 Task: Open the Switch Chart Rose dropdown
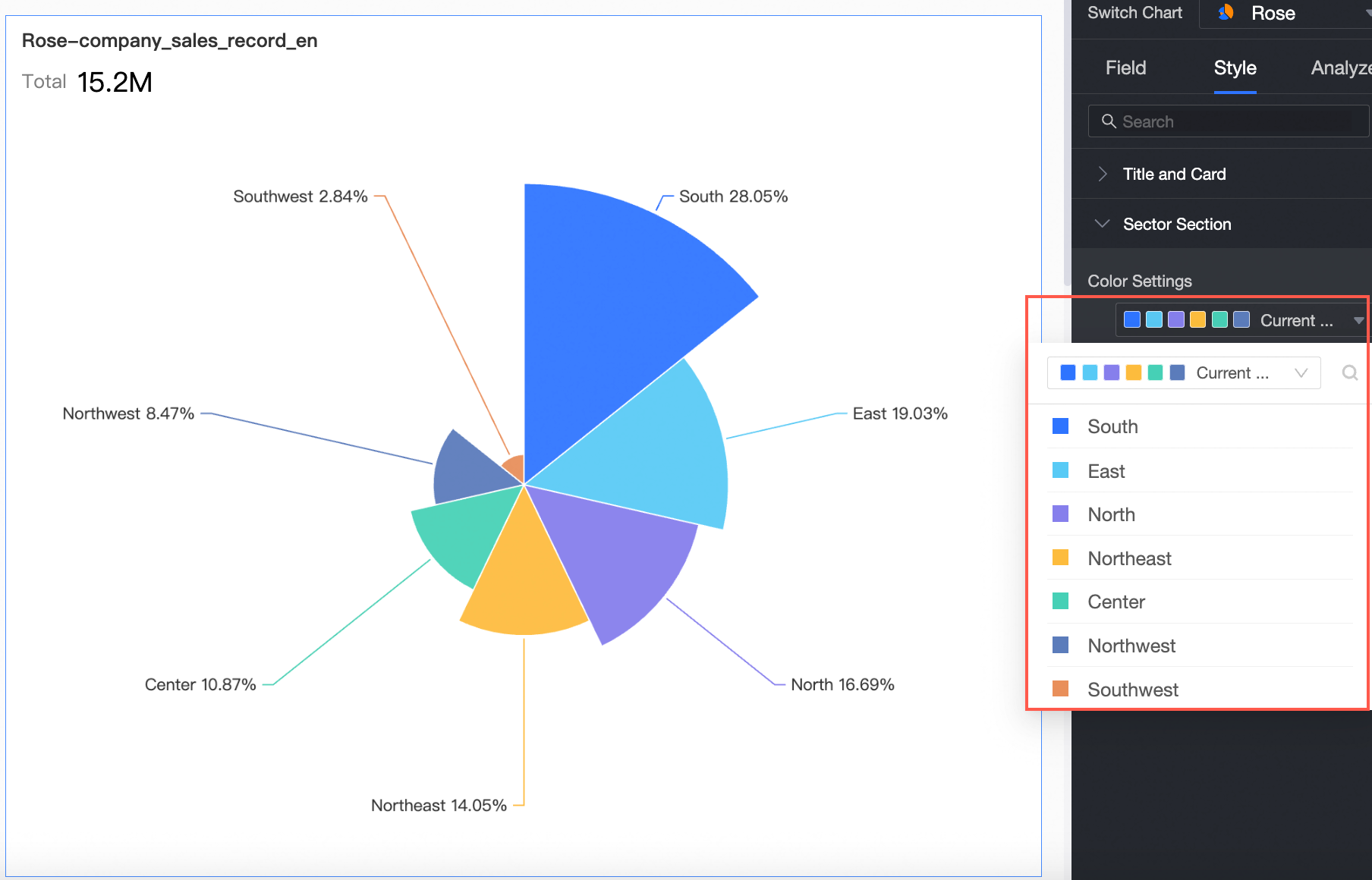pyautogui.click(x=1286, y=14)
